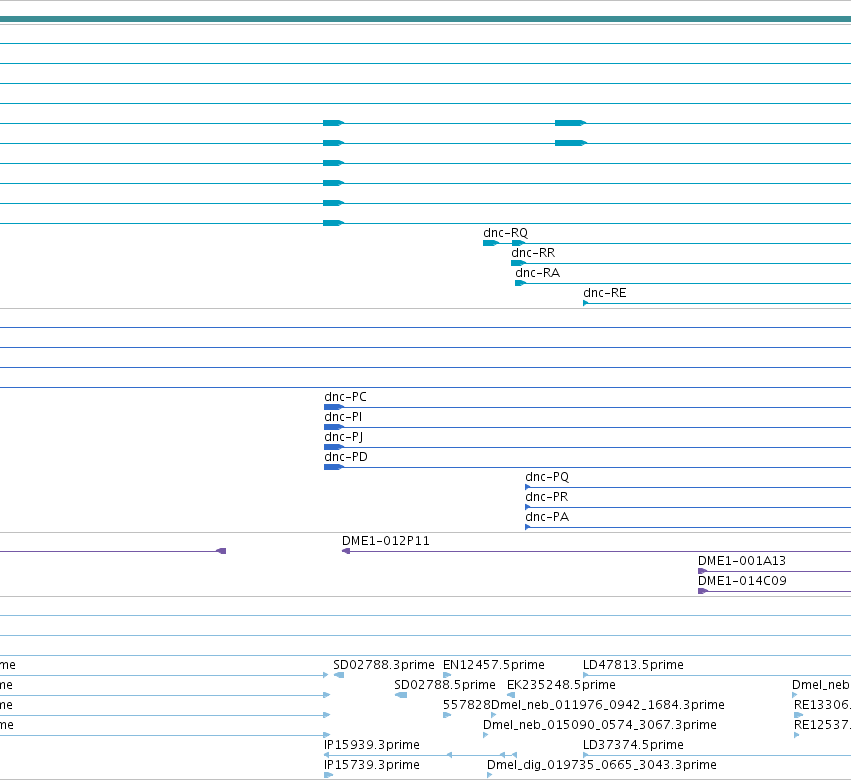Click the EK235248.5prime EST label

pyautogui.click(x=561, y=685)
